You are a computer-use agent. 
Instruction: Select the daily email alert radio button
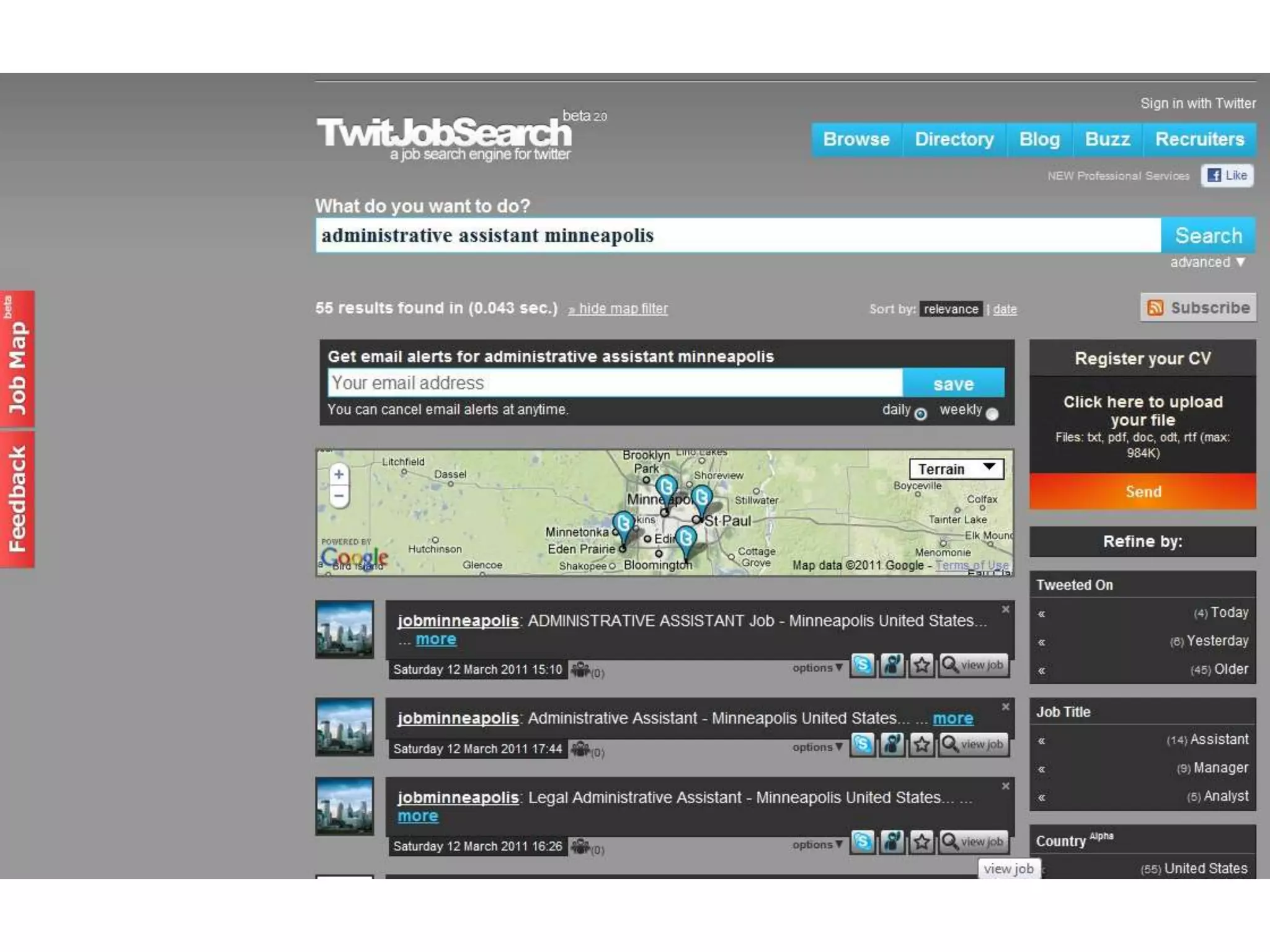click(x=921, y=414)
